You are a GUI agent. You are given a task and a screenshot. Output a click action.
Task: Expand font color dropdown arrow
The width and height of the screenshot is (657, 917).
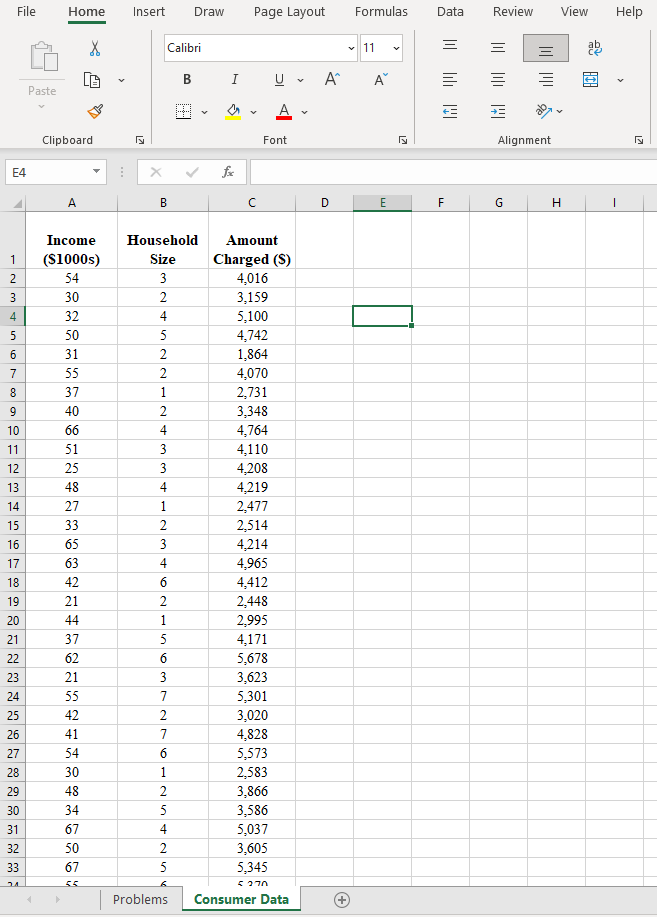(304, 112)
